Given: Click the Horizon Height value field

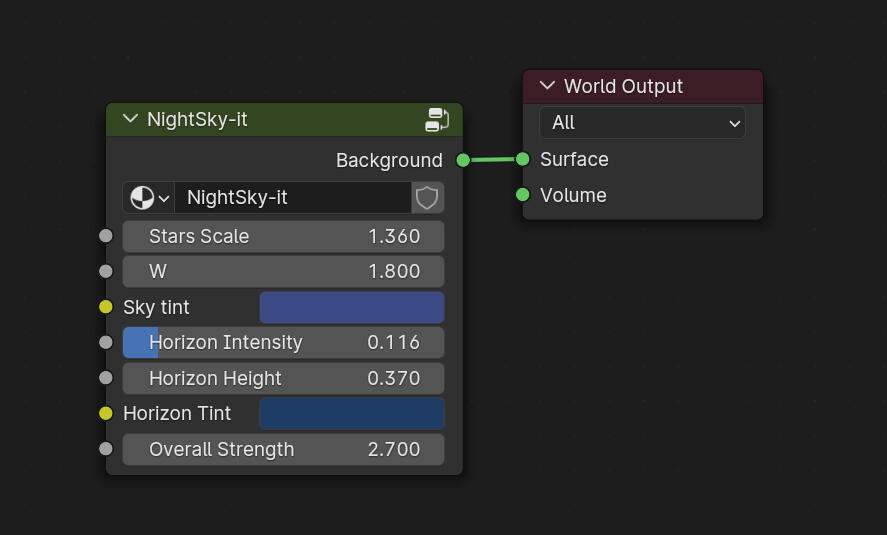Looking at the screenshot, I should [x=283, y=379].
